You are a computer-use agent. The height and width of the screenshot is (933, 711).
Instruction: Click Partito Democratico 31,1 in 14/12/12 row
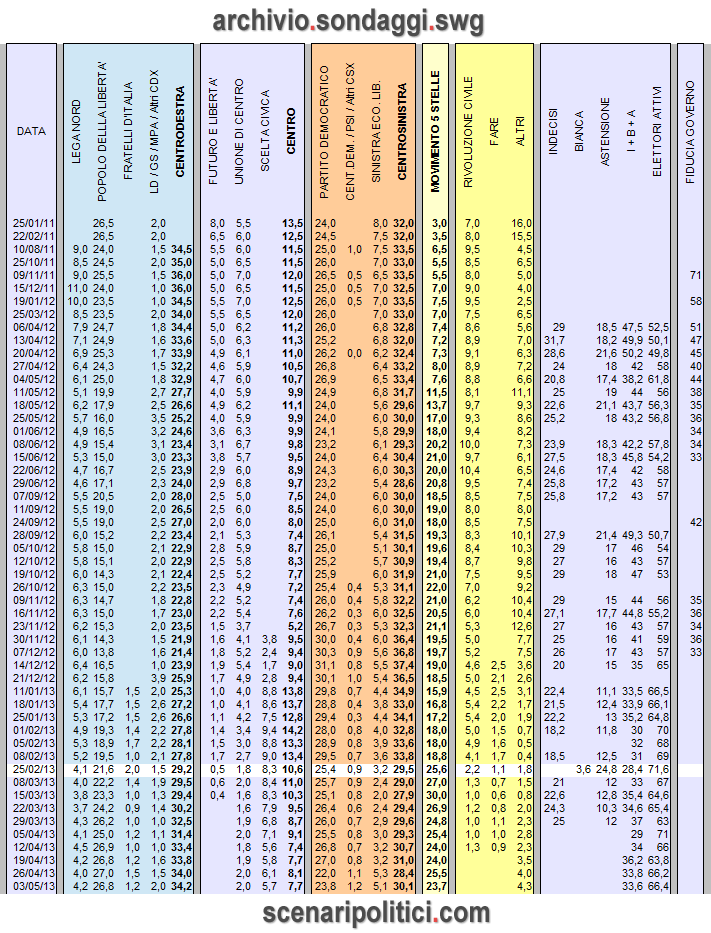pyautogui.click(x=325, y=665)
